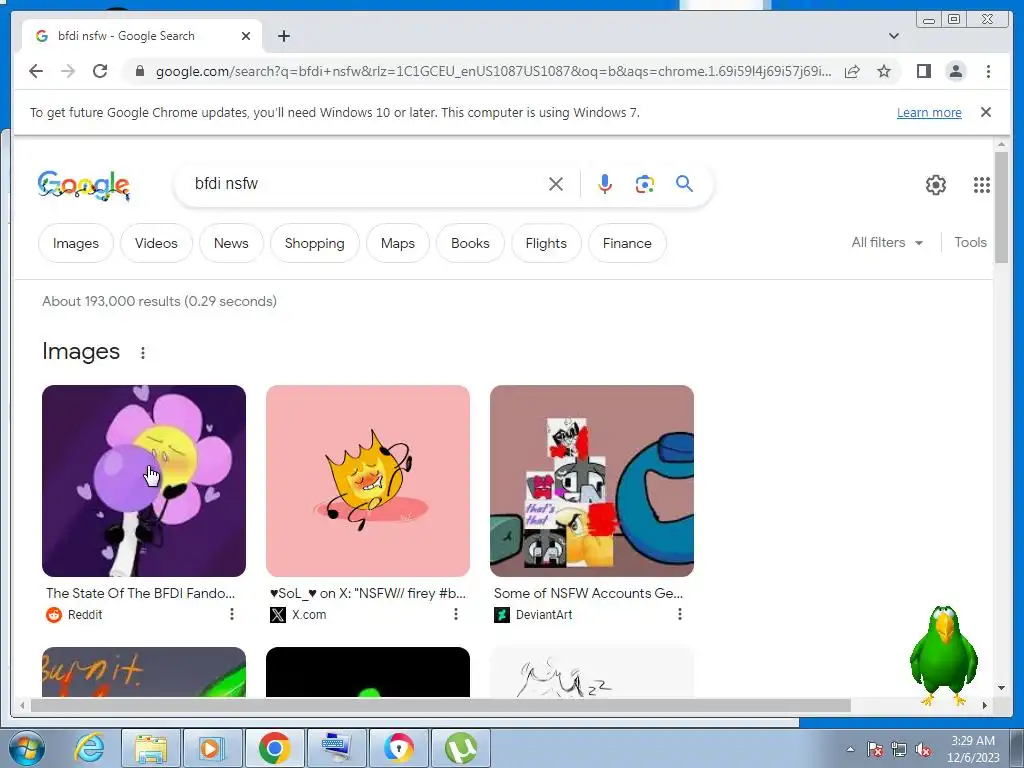This screenshot has width=1024, height=768.
Task: Clear the search box text
Action: [556, 184]
